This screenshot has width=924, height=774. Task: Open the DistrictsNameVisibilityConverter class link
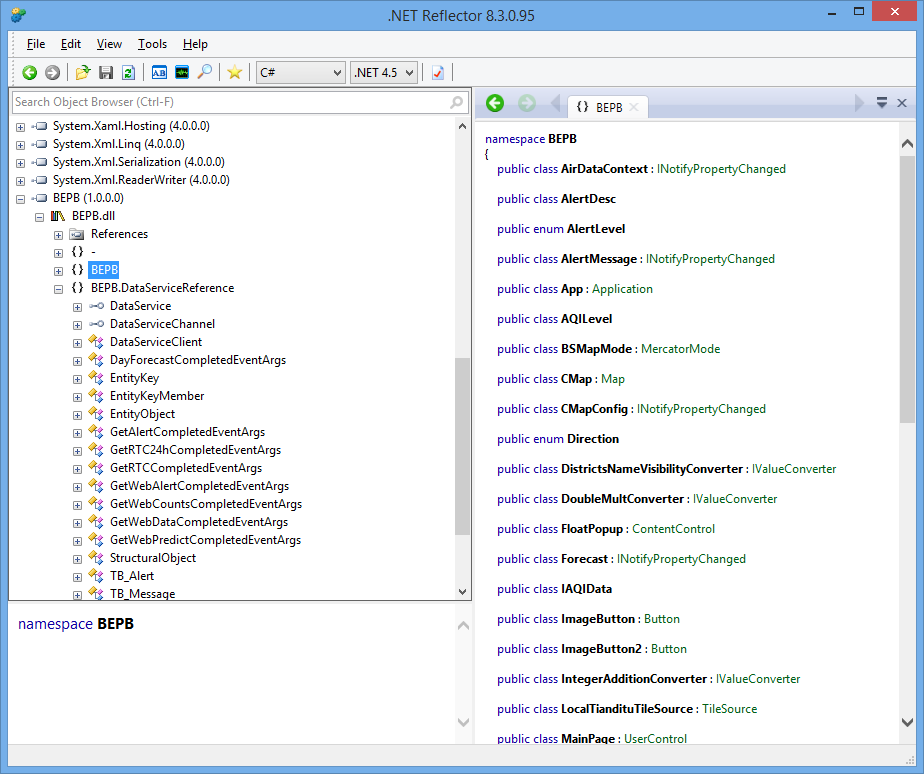click(652, 469)
